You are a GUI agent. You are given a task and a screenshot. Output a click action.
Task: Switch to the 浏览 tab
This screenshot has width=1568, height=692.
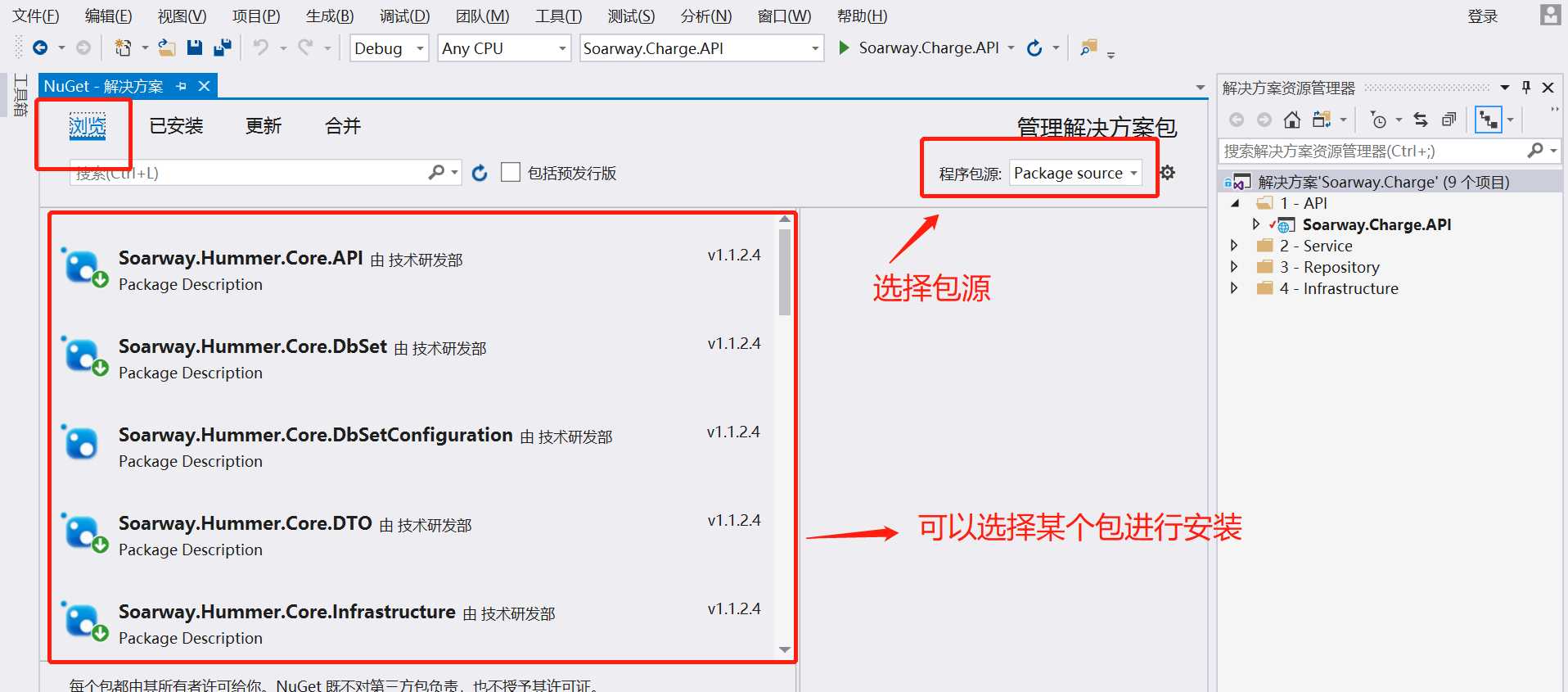88,125
